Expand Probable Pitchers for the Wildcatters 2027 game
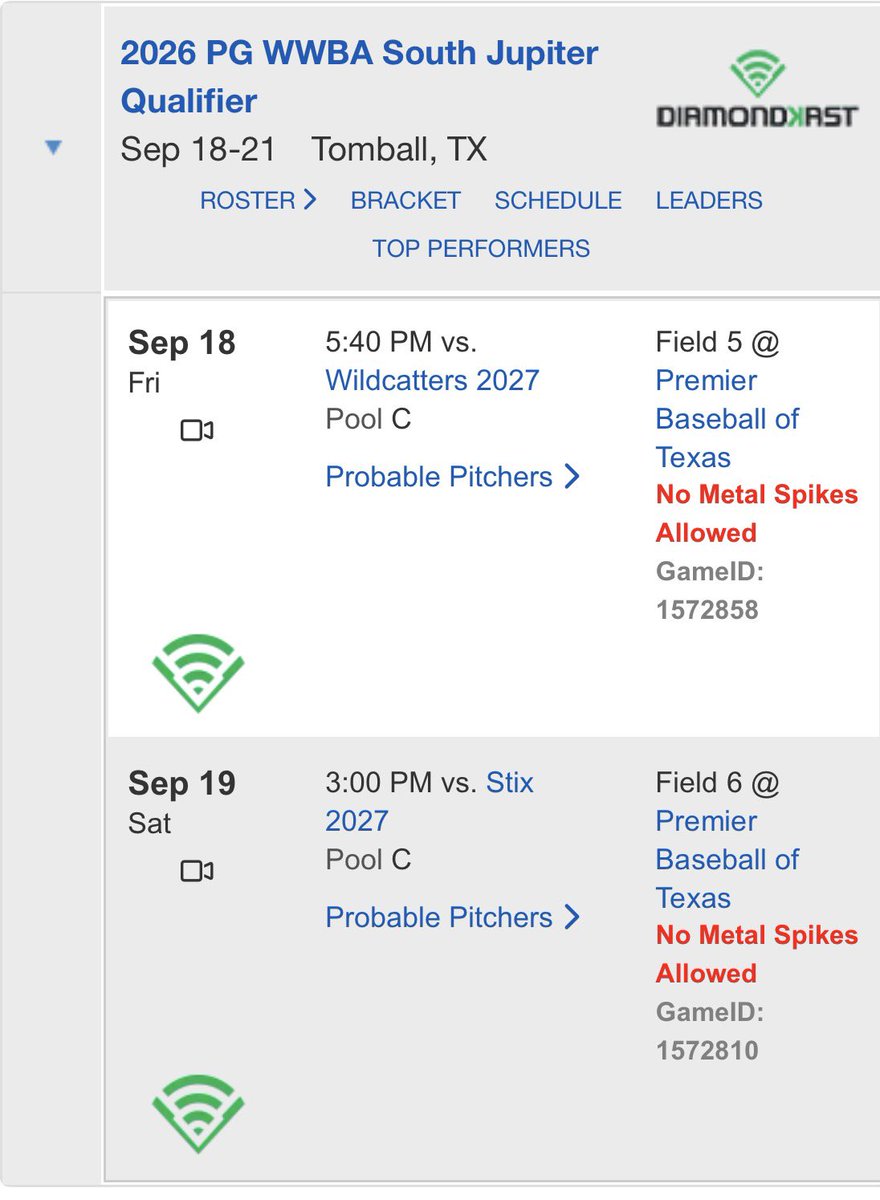 pyautogui.click(x=453, y=477)
